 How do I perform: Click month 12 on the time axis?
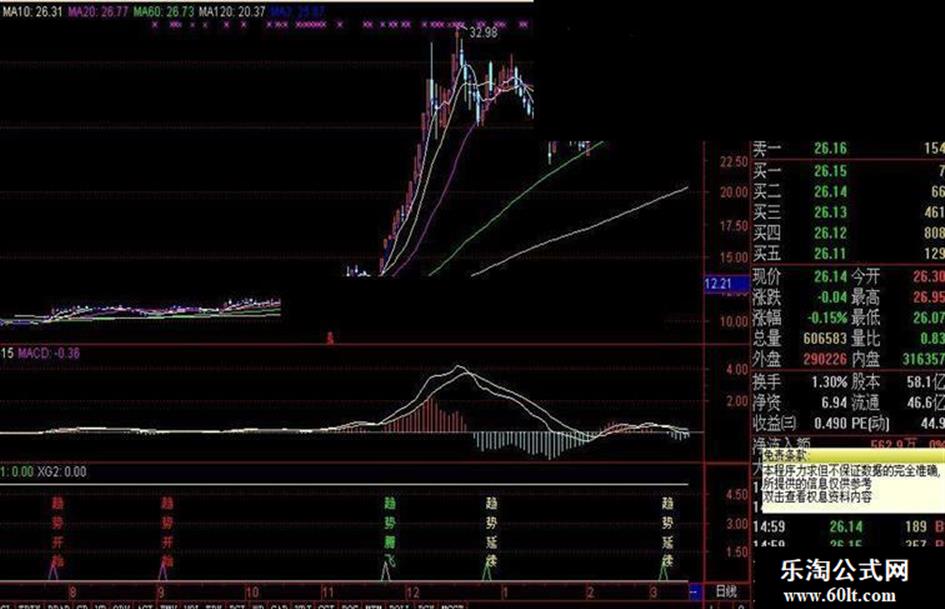tap(412, 592)
